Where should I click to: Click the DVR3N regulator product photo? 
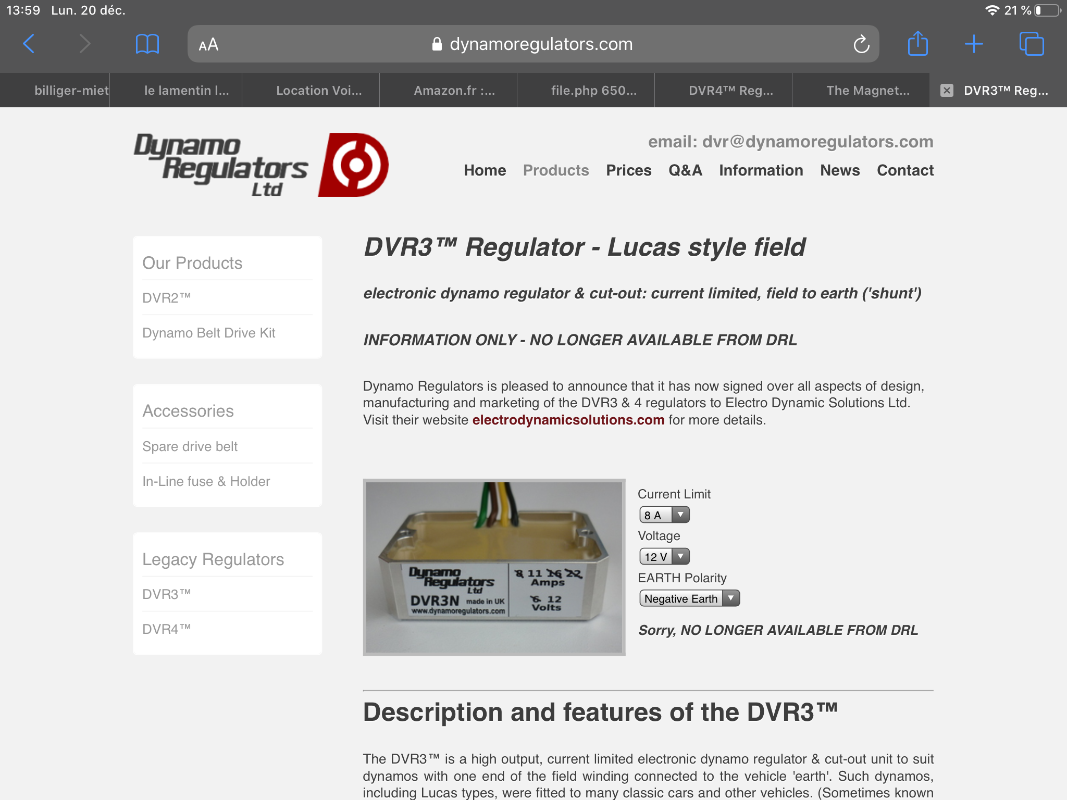[494, 568]
